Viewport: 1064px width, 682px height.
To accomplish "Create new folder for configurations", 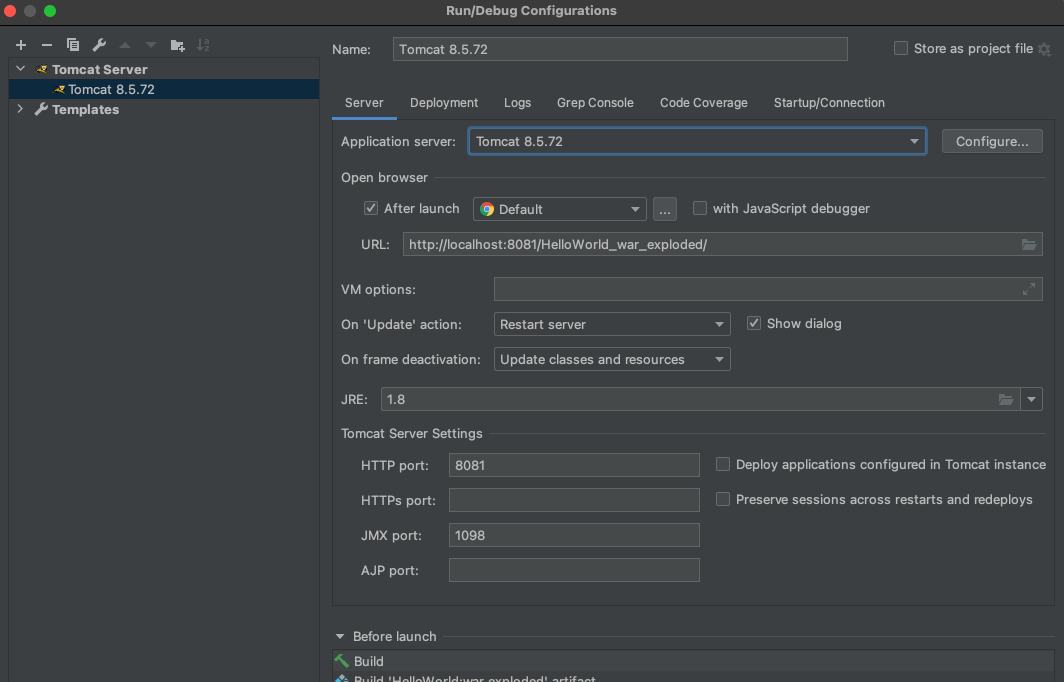I will [x=177, y=45].
